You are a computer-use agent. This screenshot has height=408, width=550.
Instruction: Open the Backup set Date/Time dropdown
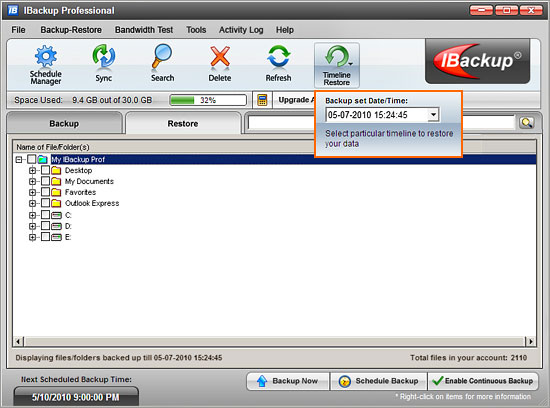tap(434, 115)
